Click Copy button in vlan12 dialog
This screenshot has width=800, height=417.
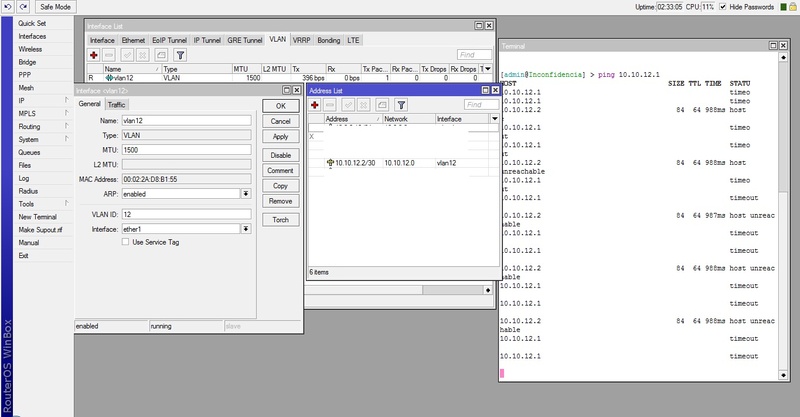coord(281,186)
